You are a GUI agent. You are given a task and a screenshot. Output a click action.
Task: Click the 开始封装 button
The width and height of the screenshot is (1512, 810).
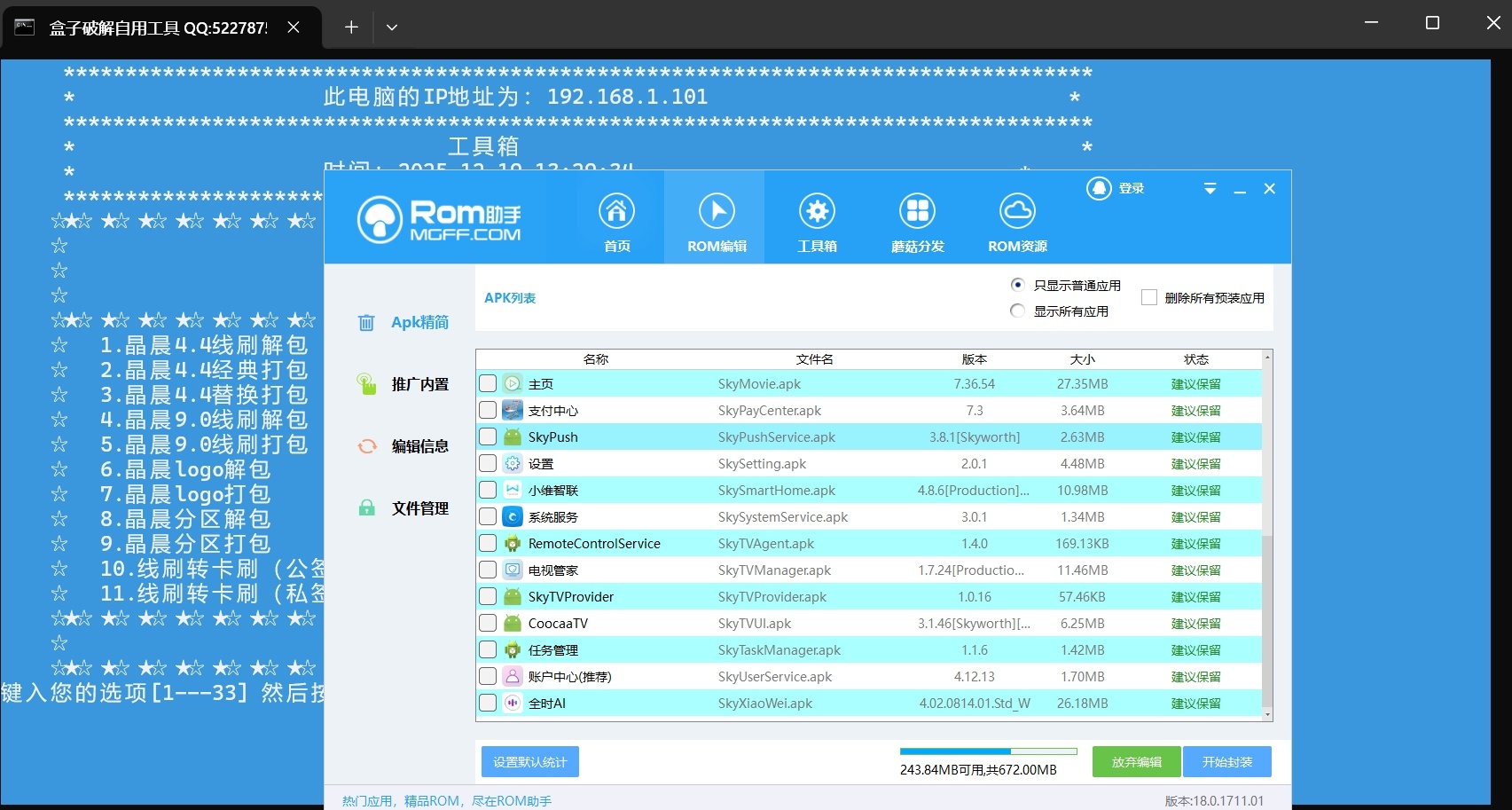(x=1226, y=762)
